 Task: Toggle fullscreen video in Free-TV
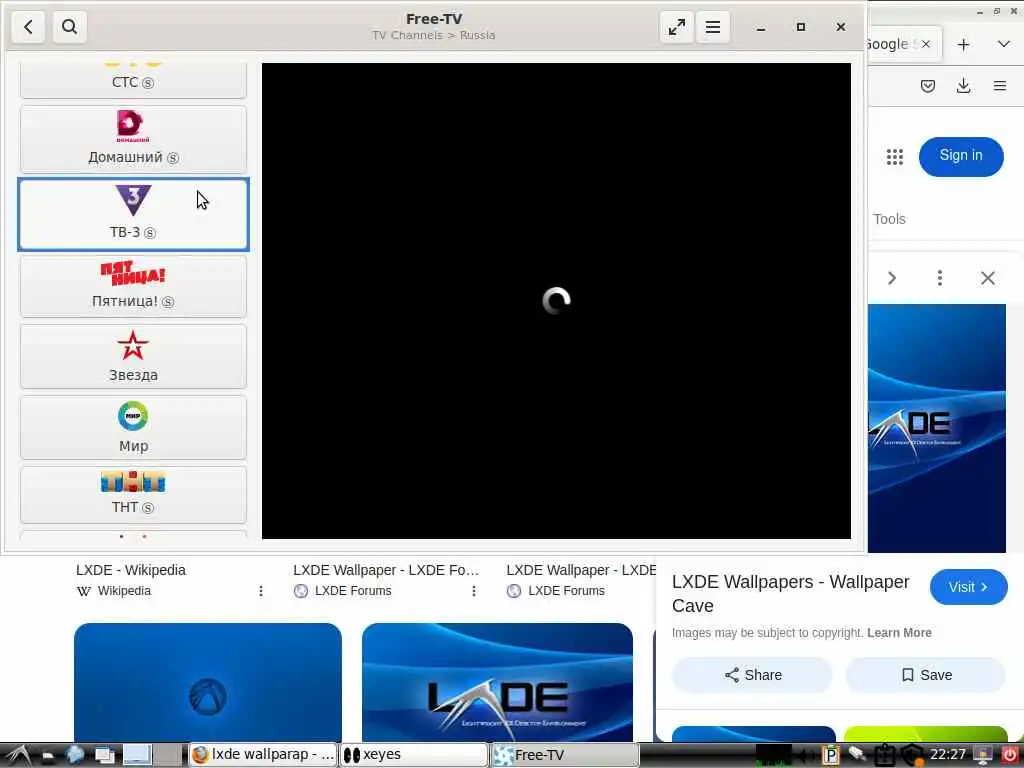pos(677,27)
